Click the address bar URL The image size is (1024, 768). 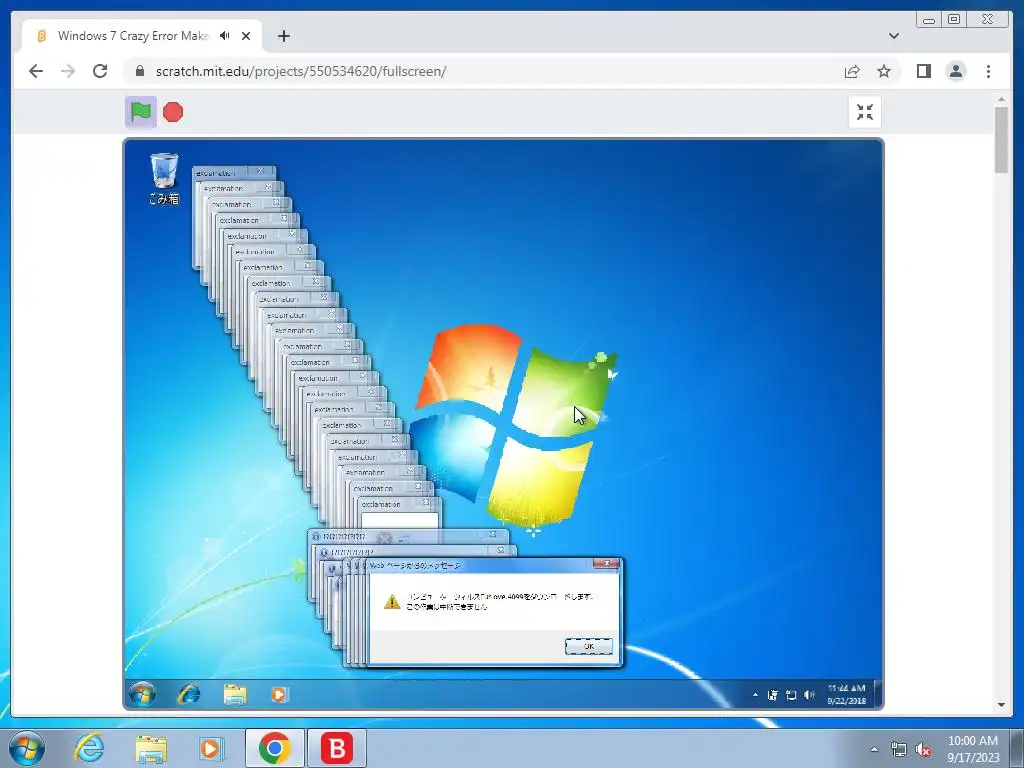click(301, 71)
